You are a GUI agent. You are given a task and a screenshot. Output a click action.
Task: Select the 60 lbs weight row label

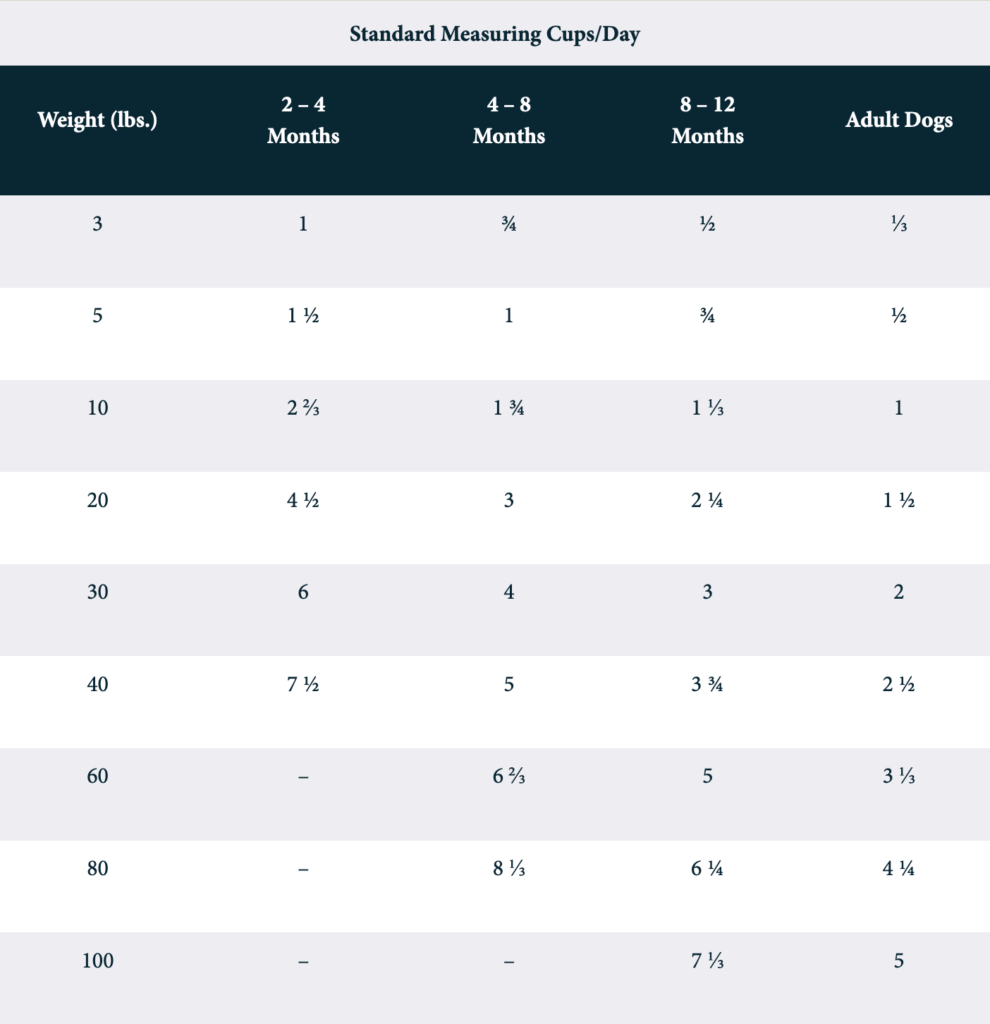point(97,777)
